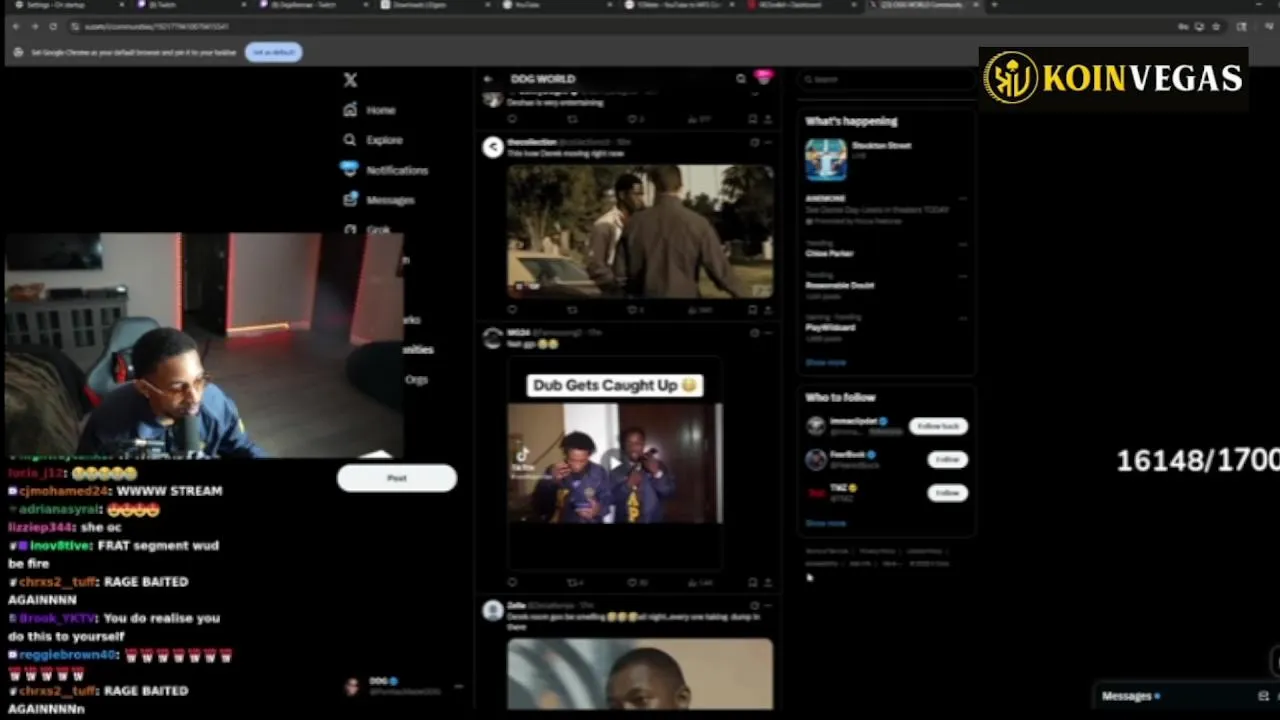Open the Notifications bell in the sidebar

[x=349, y=169]
